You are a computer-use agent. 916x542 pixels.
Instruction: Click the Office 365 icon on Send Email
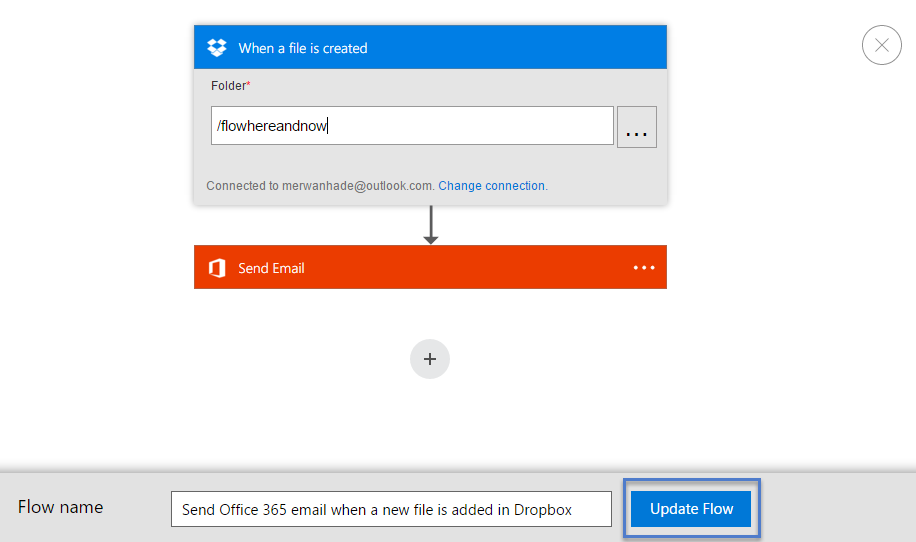click(x=217, y=268)
